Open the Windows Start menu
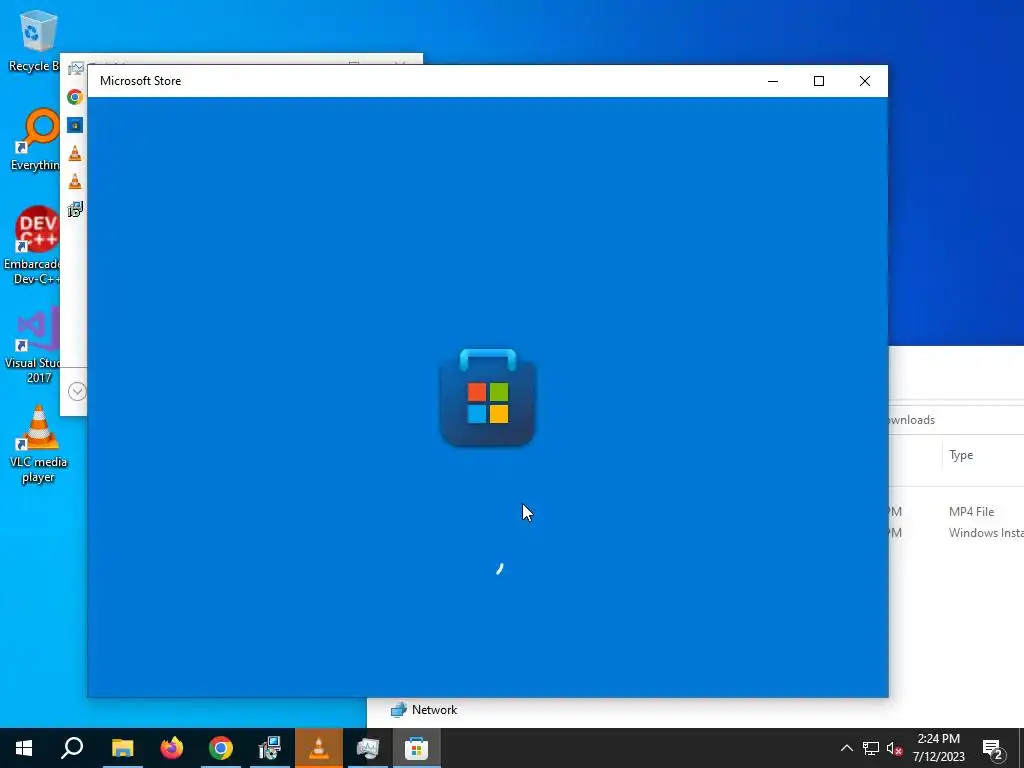 click(24, 748)
